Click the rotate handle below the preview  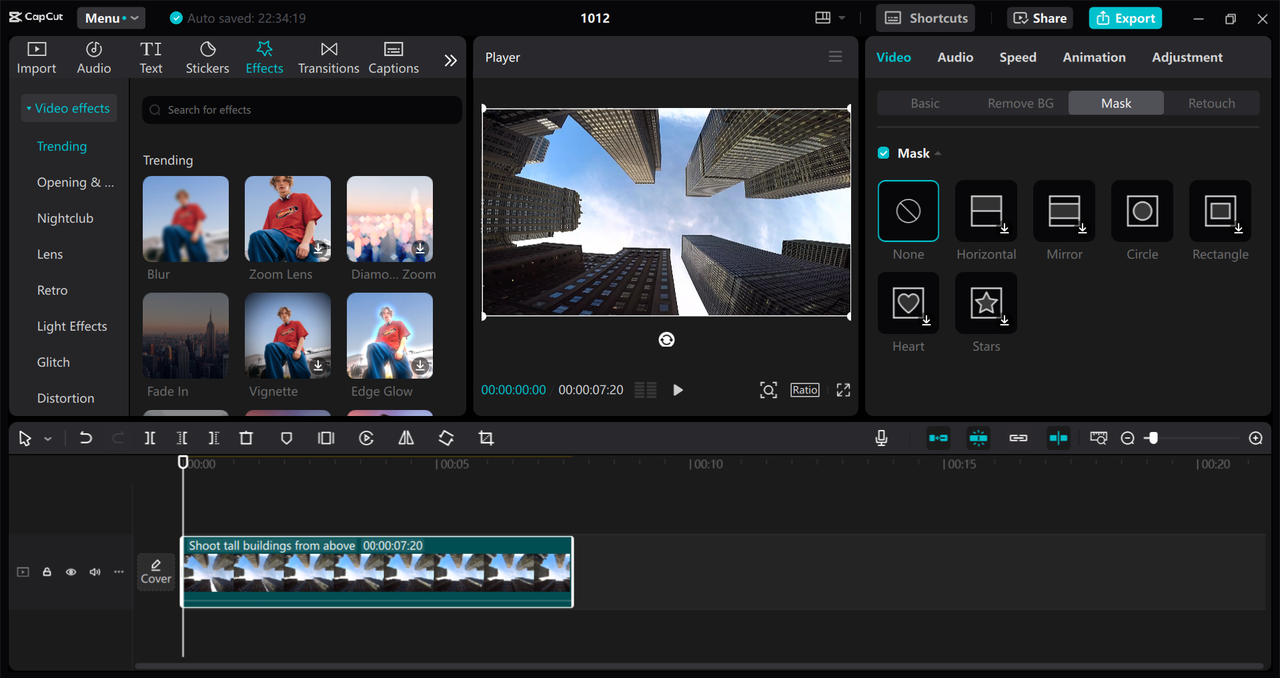pyautogui.click(x=667, y=340)
